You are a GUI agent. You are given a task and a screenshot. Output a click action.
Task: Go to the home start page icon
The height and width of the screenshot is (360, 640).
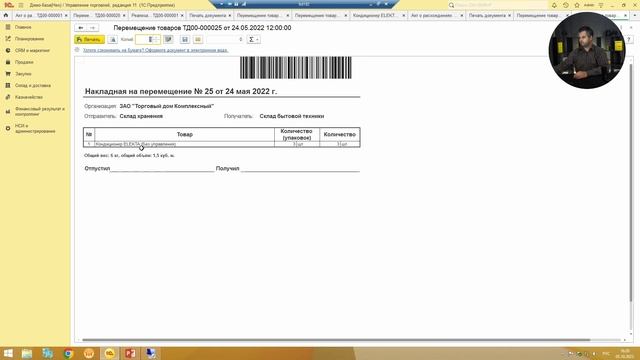coord(6,16)
